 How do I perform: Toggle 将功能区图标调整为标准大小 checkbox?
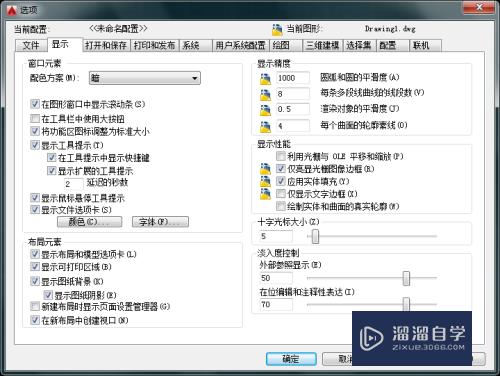click(x=35, y=131)
